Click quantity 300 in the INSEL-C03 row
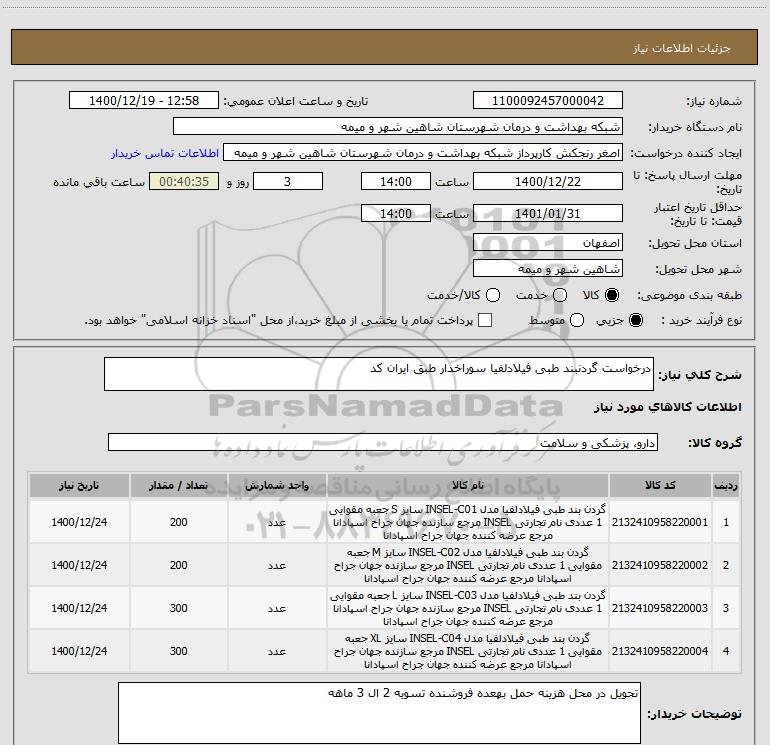The width and height of the screenshot is (770, 745). [179, 608]
